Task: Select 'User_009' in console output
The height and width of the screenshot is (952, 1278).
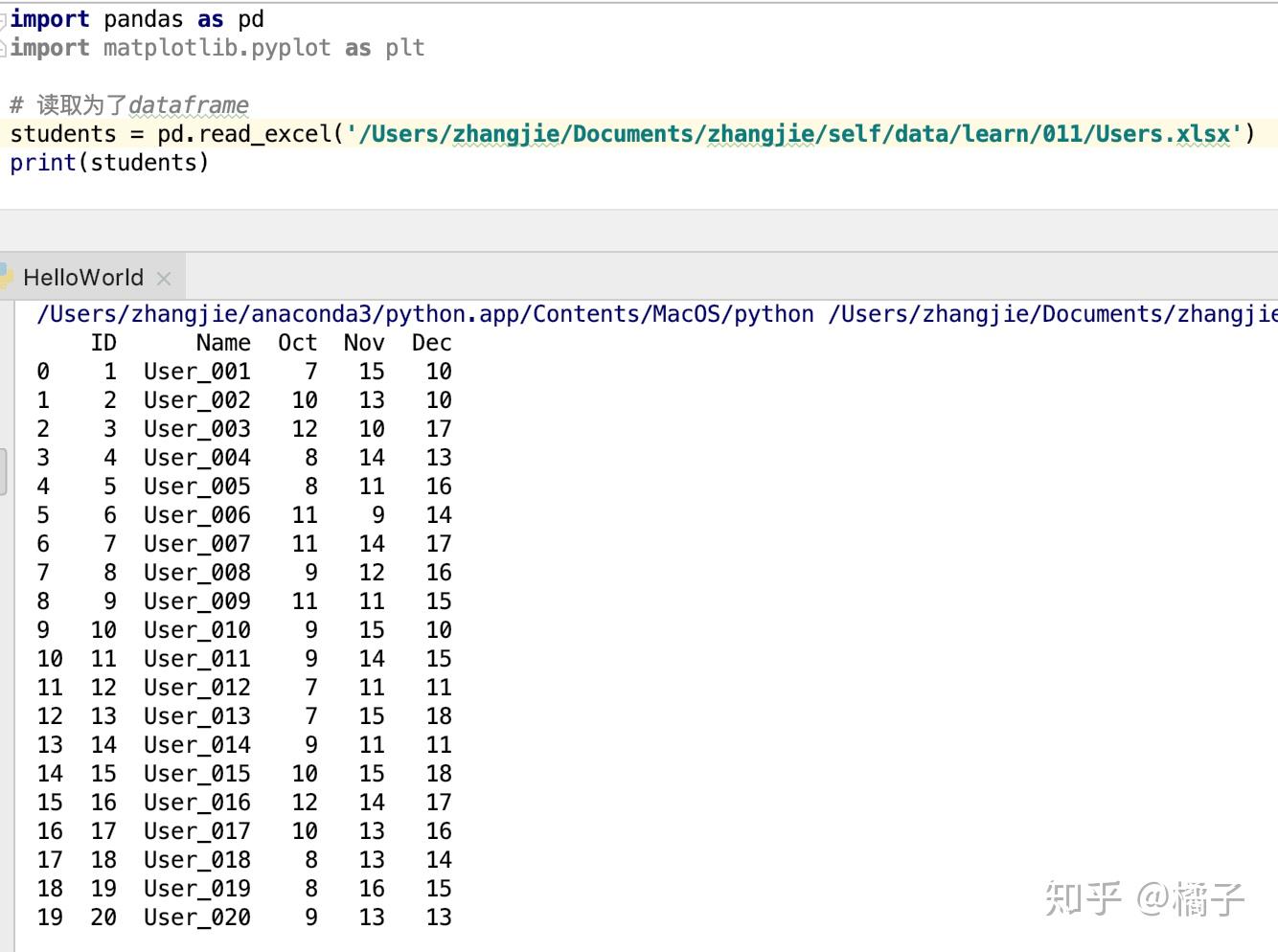Action: click(197, 601)
